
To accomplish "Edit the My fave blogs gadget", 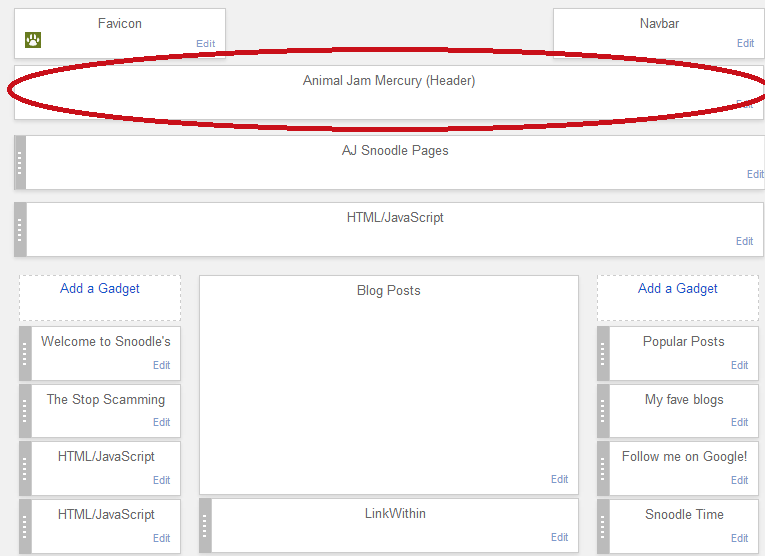I will [739, 422].
